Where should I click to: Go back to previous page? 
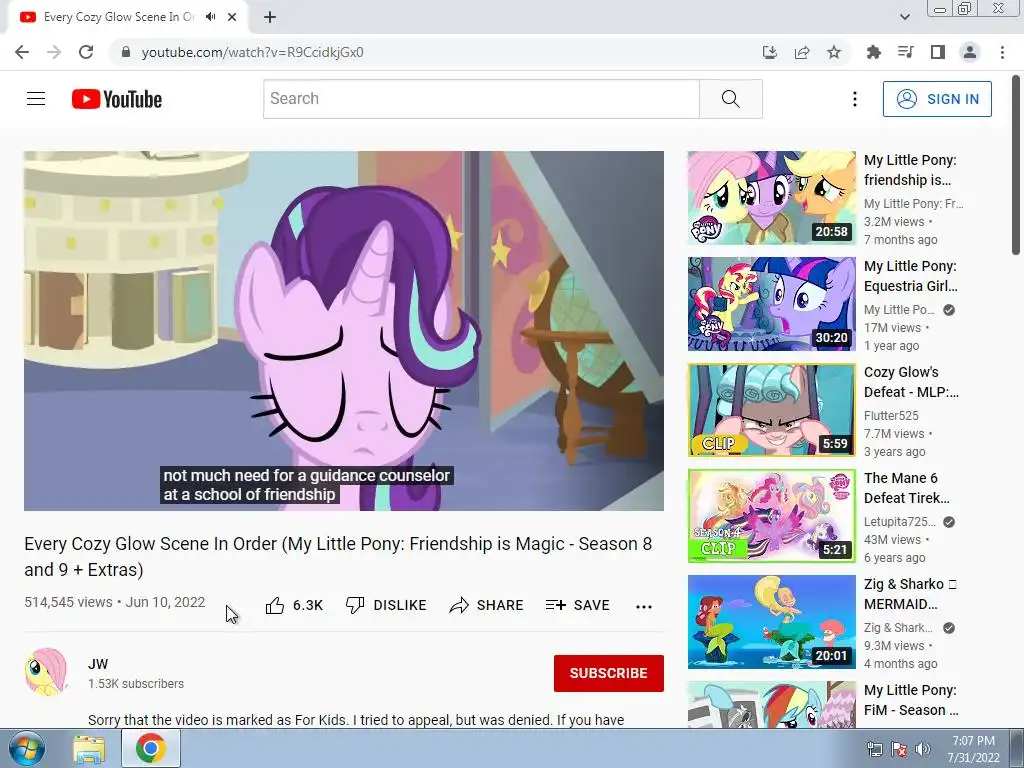(22, 52)
